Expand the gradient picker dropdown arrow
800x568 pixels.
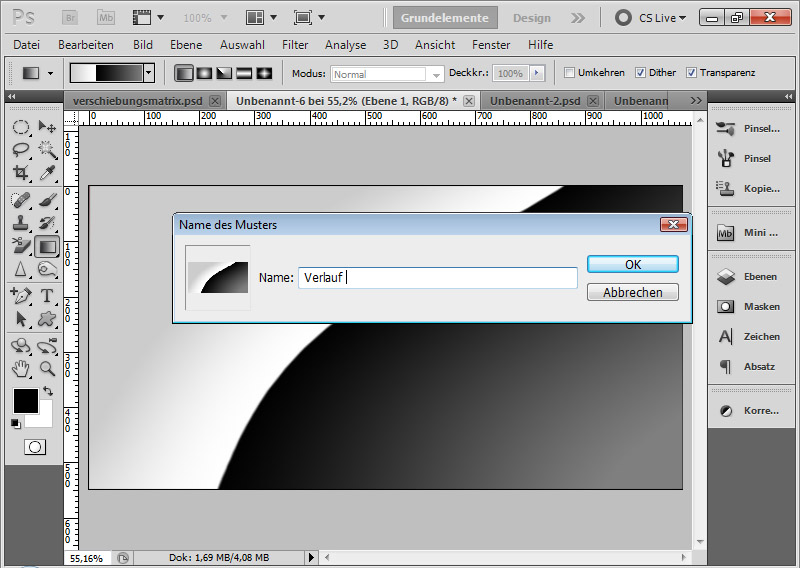click(x=149, y=73)
